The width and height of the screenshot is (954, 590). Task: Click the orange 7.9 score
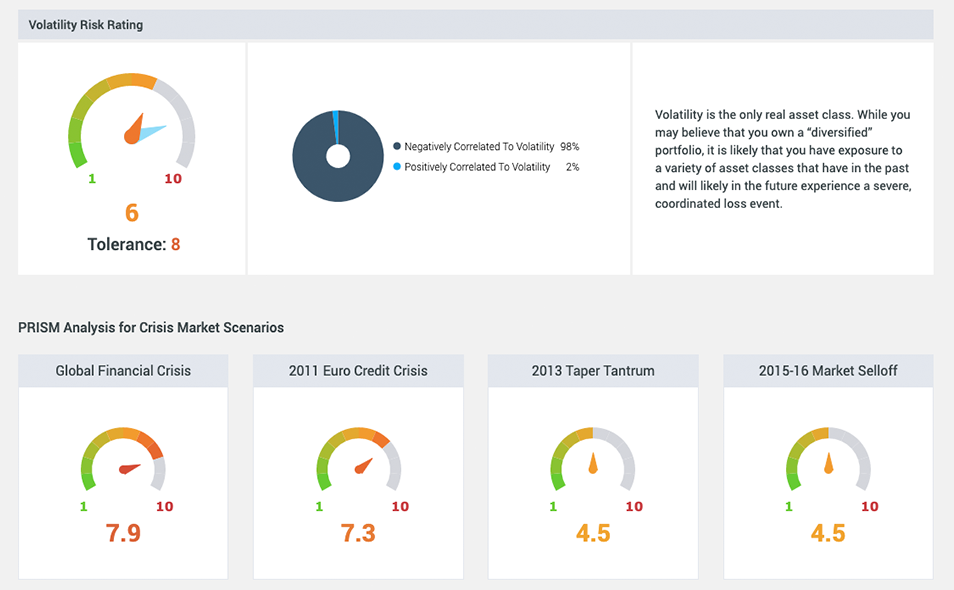(x=122, y=532)
